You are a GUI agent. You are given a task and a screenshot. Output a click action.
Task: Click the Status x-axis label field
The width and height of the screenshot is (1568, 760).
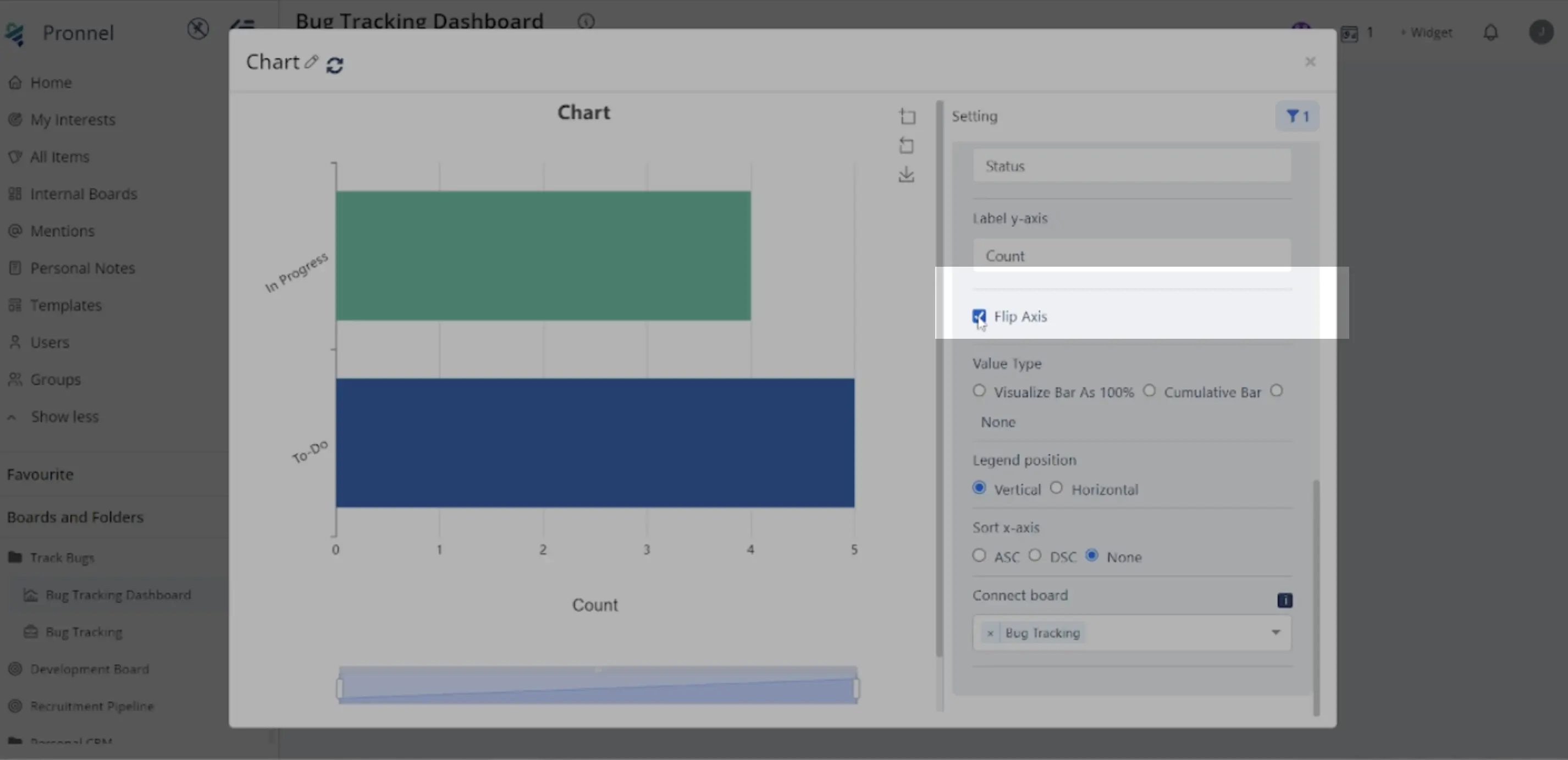point(1131,166)
